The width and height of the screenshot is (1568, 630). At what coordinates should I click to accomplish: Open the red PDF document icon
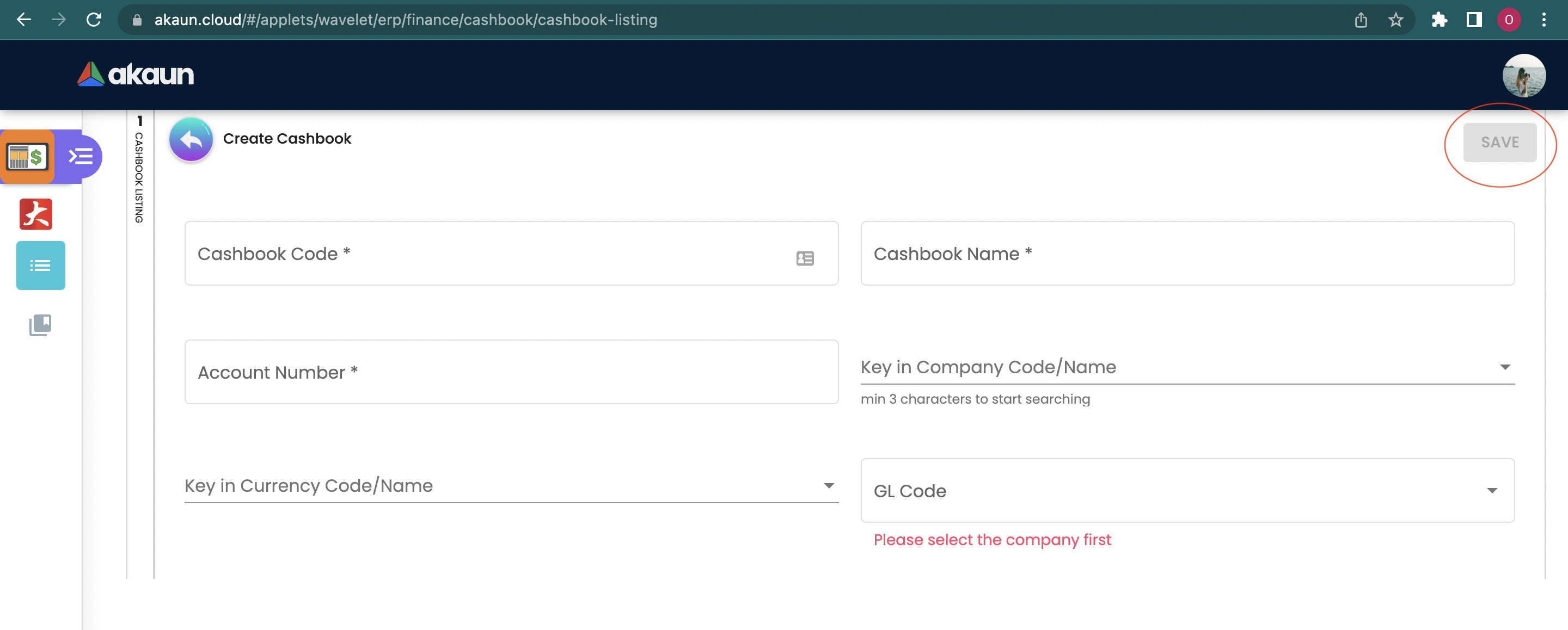pyautogui.click(x=36, y=214)
